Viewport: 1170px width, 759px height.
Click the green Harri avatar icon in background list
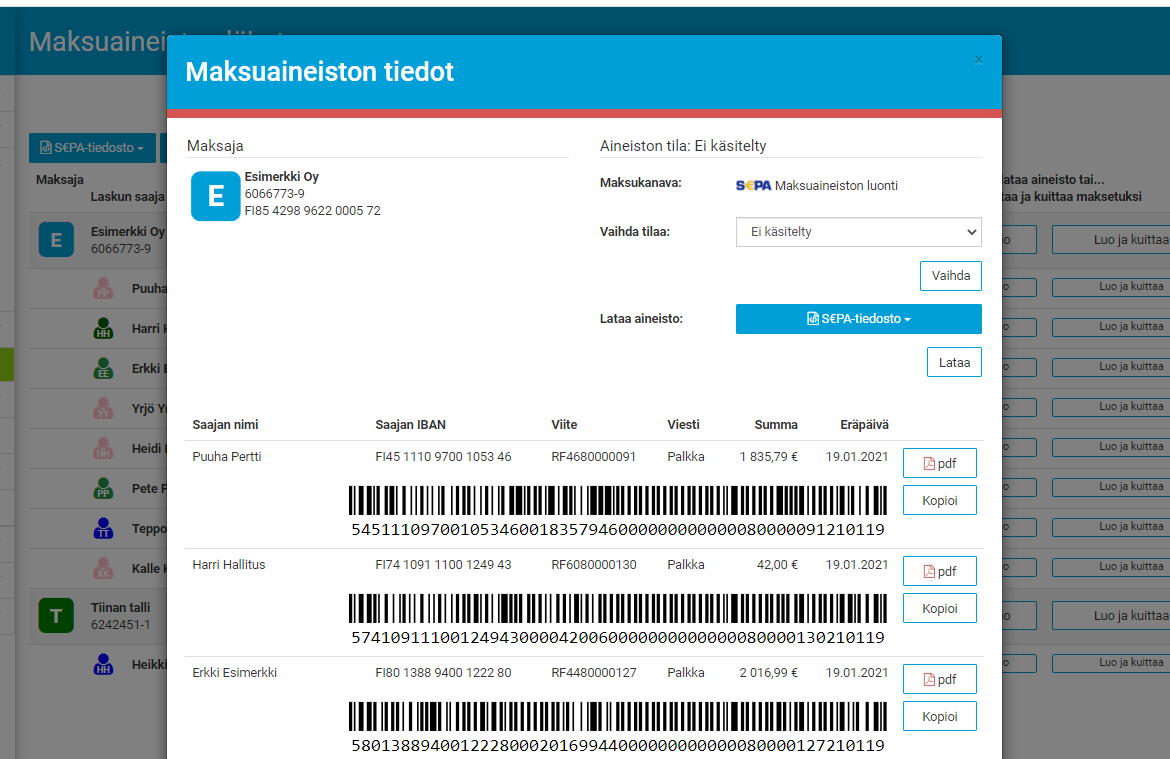102,328
